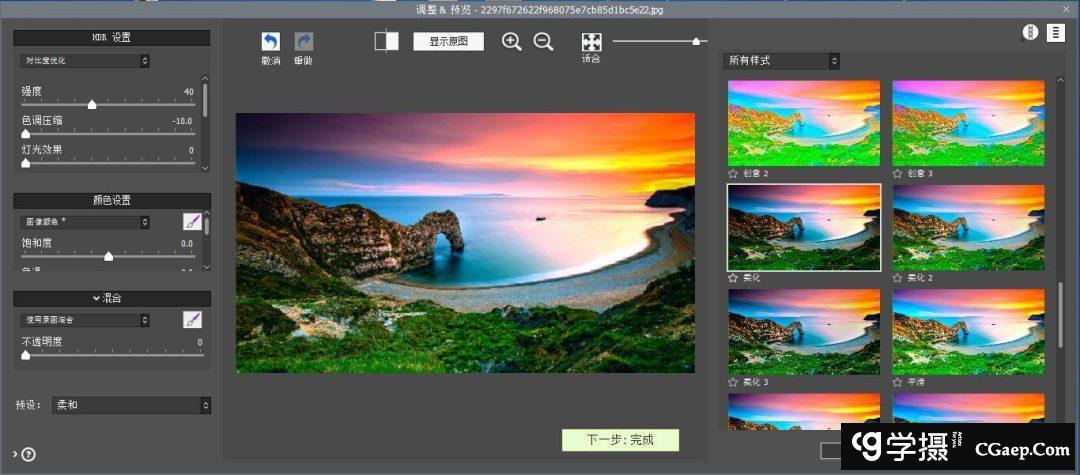1080x475 pixels.
Task: Click the brush icon in Color Settings
Action: point(192,222)
